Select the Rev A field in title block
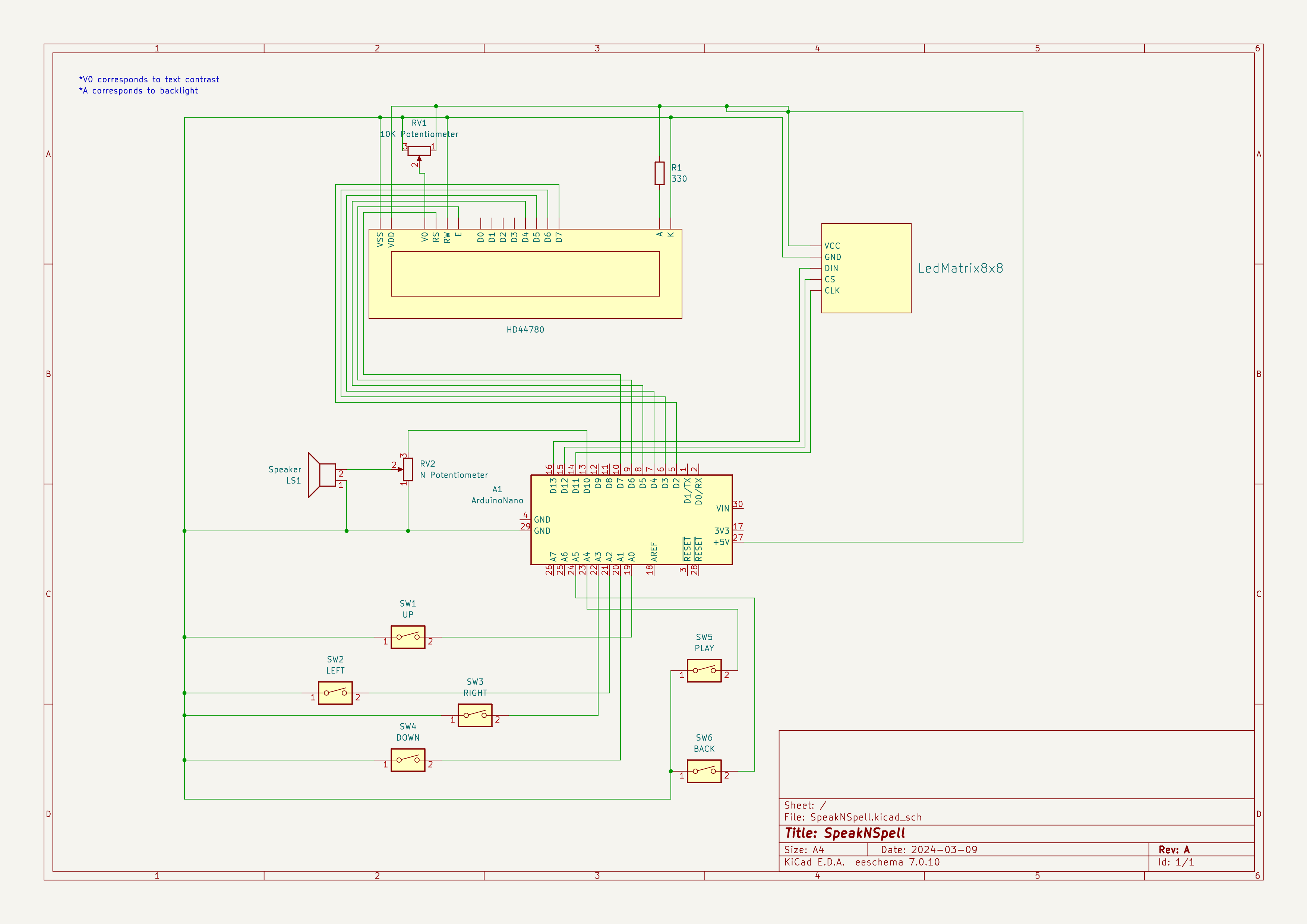This screenshot has height=924, width=1307. pyautogui.click(x=1174, y=849)
